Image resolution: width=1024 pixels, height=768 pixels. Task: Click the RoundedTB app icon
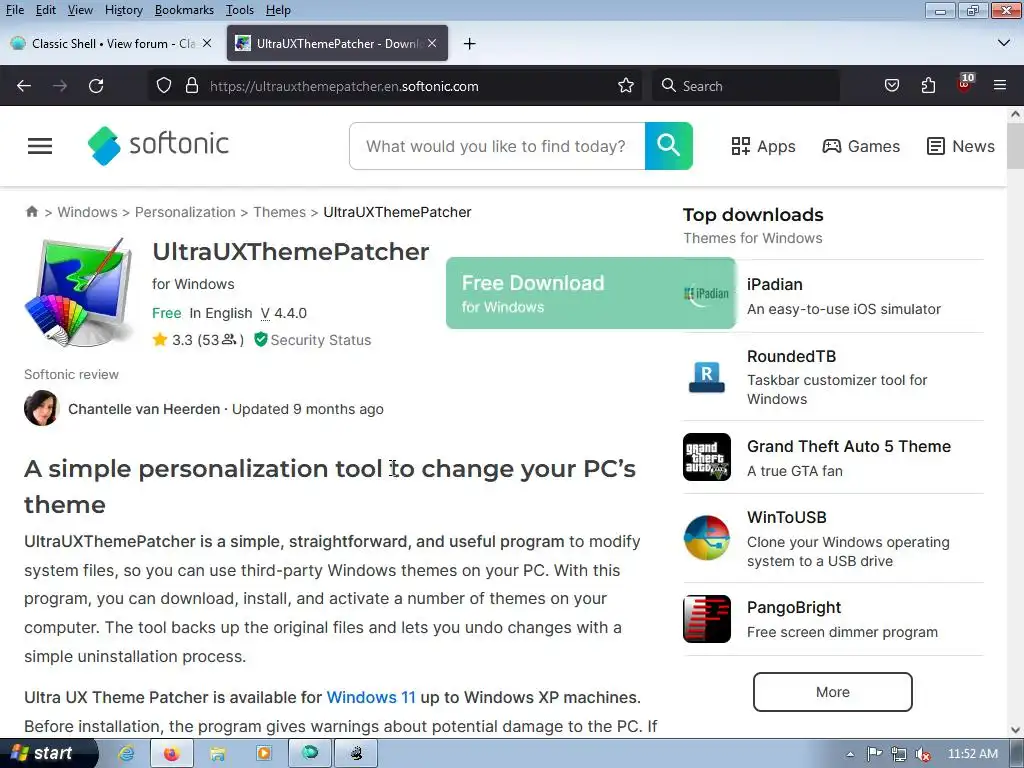click(x=707, y=377)
